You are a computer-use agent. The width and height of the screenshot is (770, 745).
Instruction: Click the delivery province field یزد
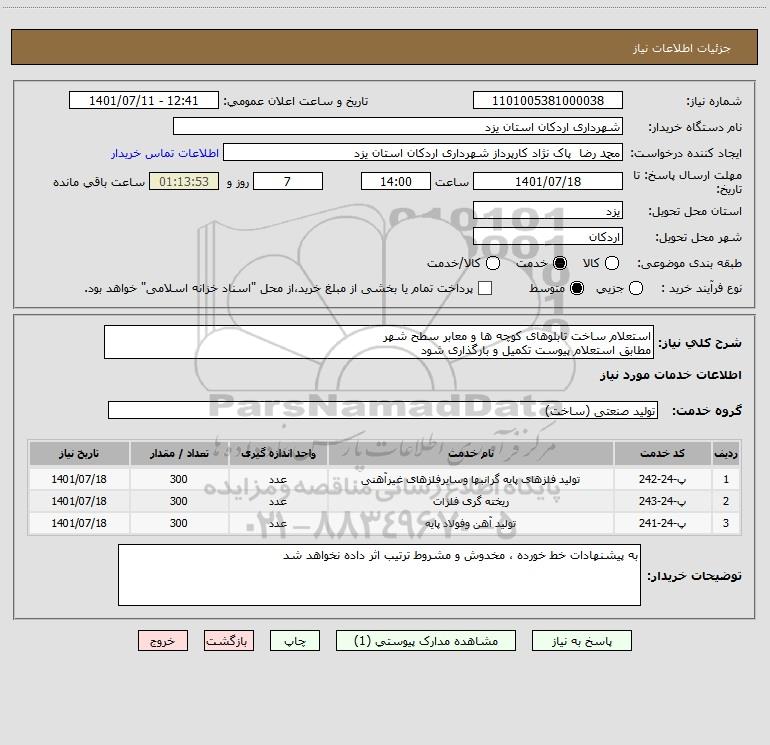548,210
